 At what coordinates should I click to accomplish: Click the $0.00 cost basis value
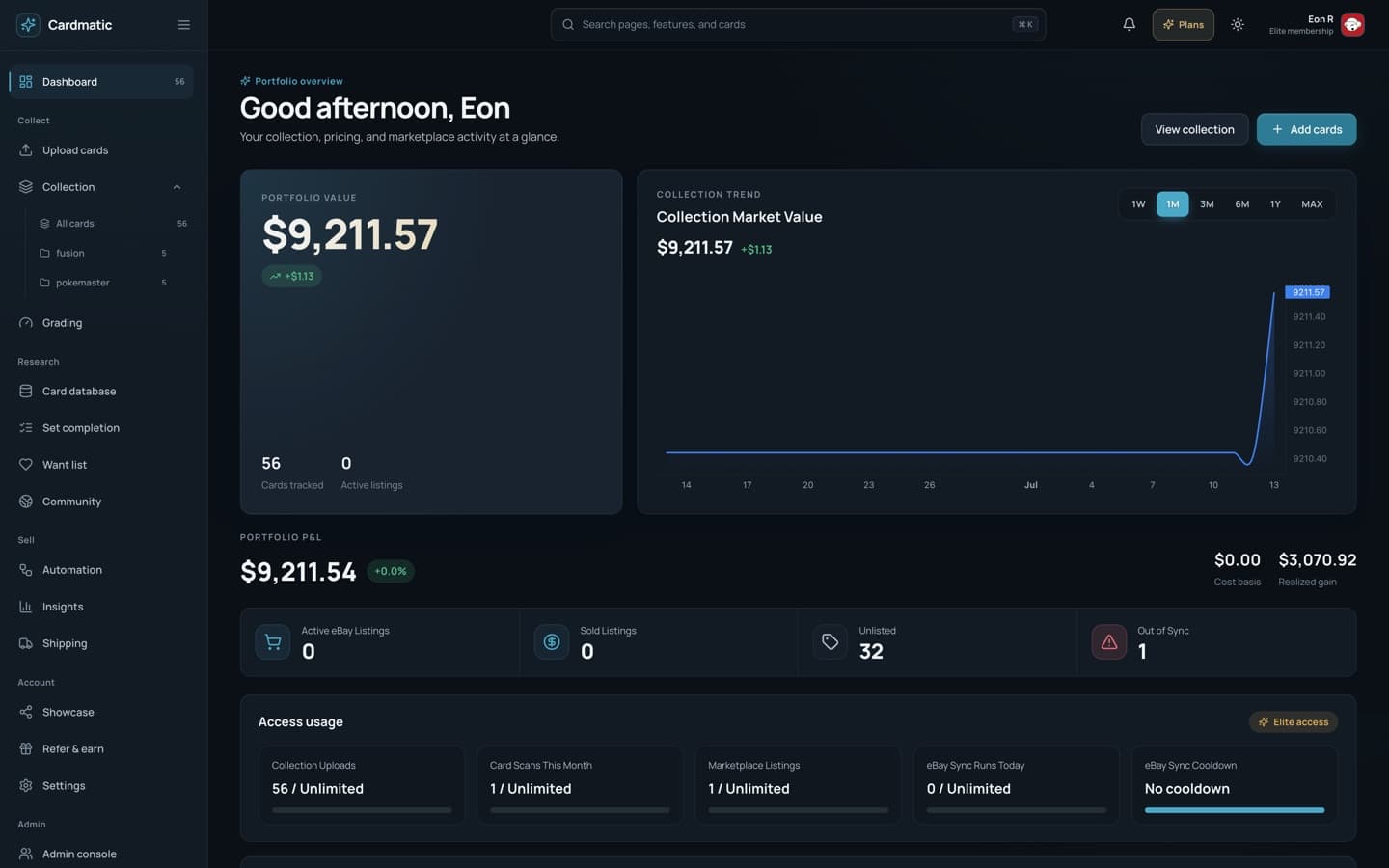(x=1238, y=560)
